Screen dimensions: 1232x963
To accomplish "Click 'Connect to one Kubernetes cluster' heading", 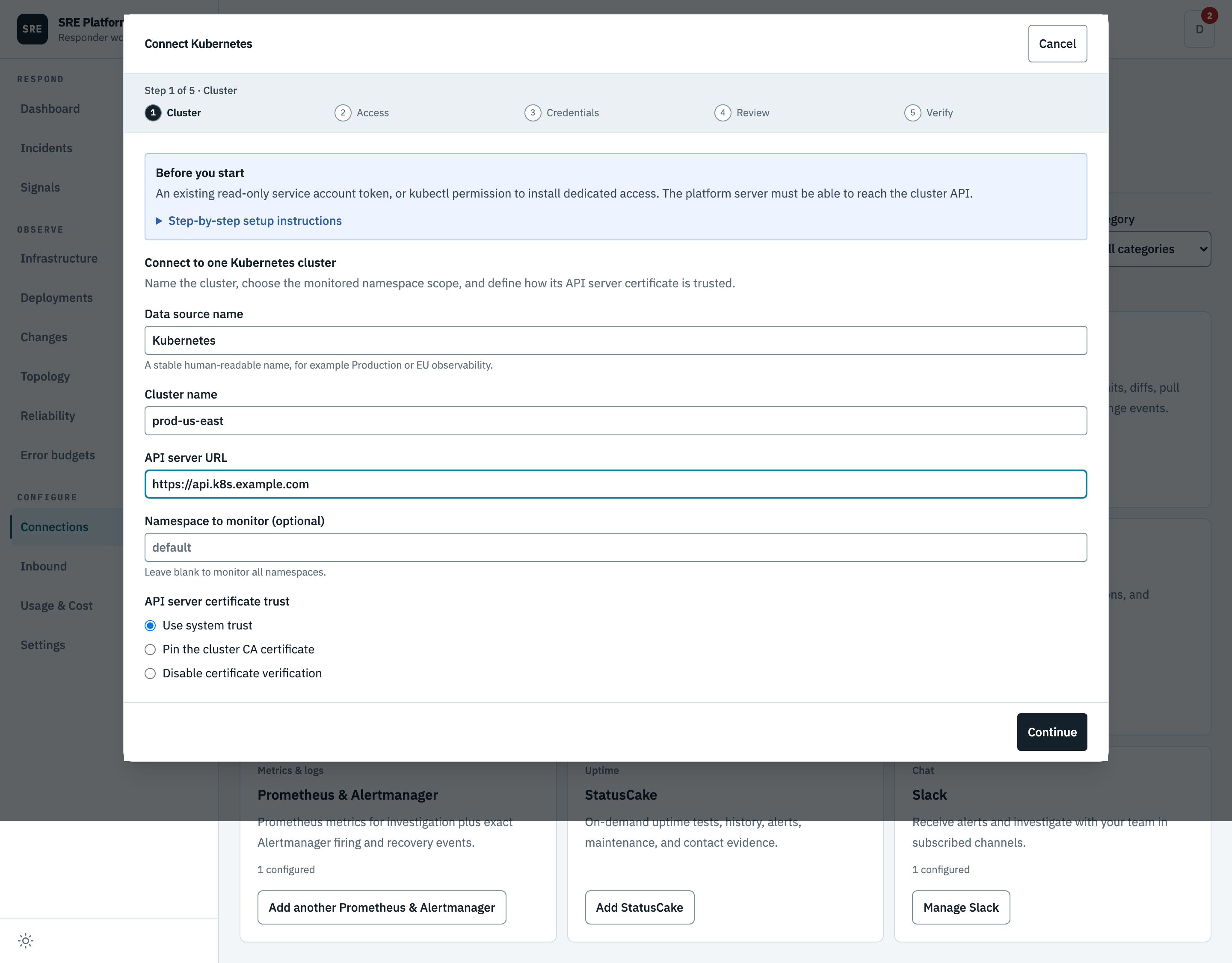I will pos(240,262).
